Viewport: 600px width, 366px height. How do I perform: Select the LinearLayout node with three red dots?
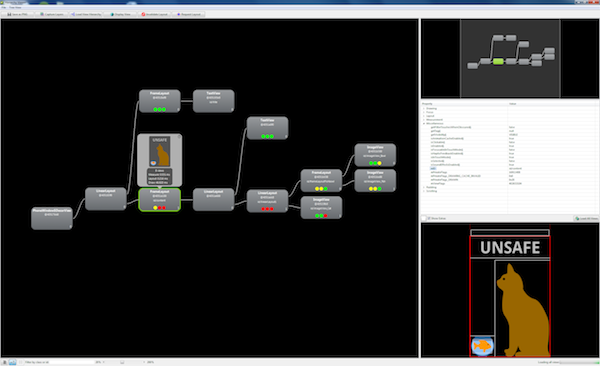point(267,201)
